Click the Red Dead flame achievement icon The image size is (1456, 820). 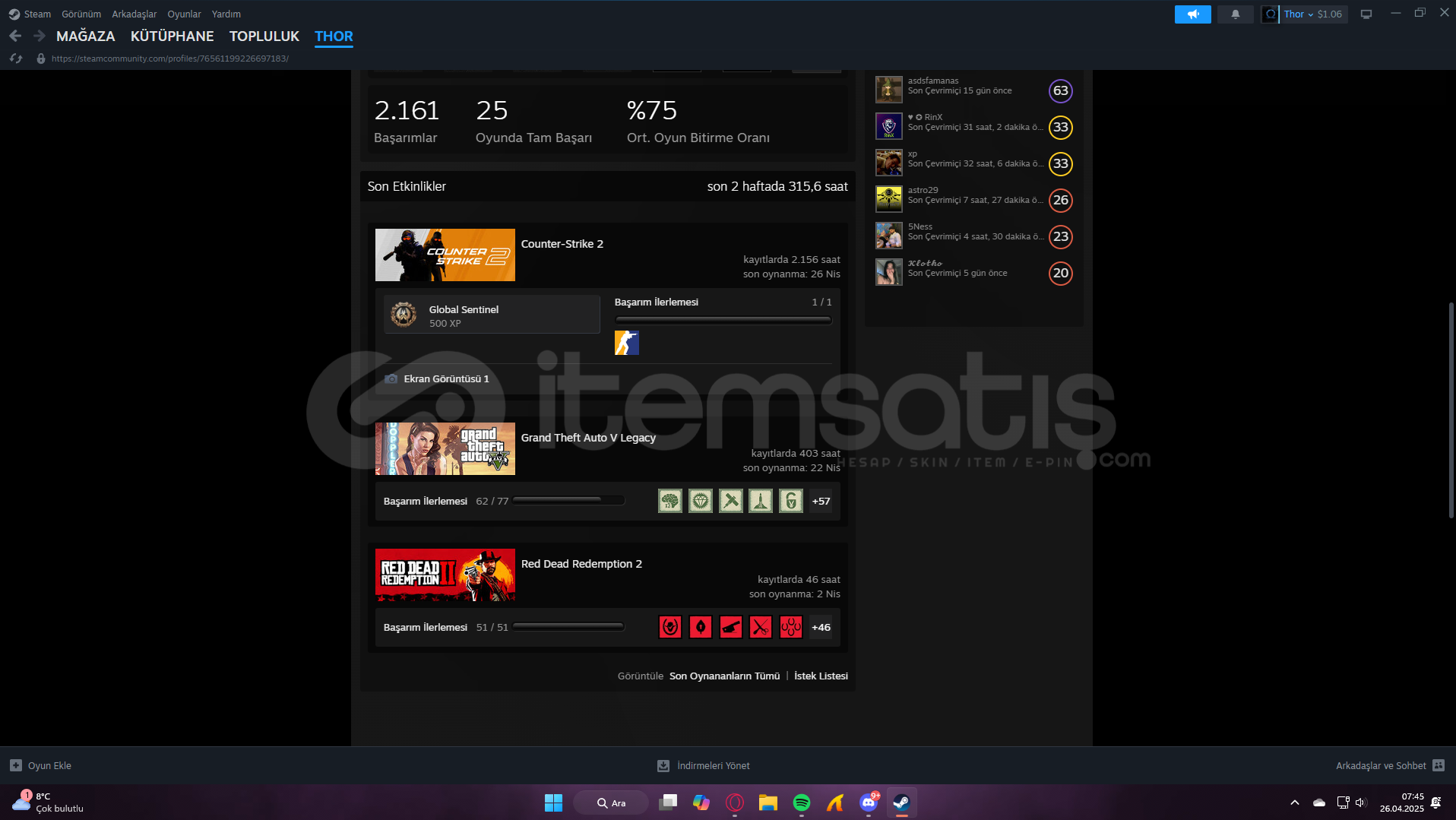[x=701, y=627]
